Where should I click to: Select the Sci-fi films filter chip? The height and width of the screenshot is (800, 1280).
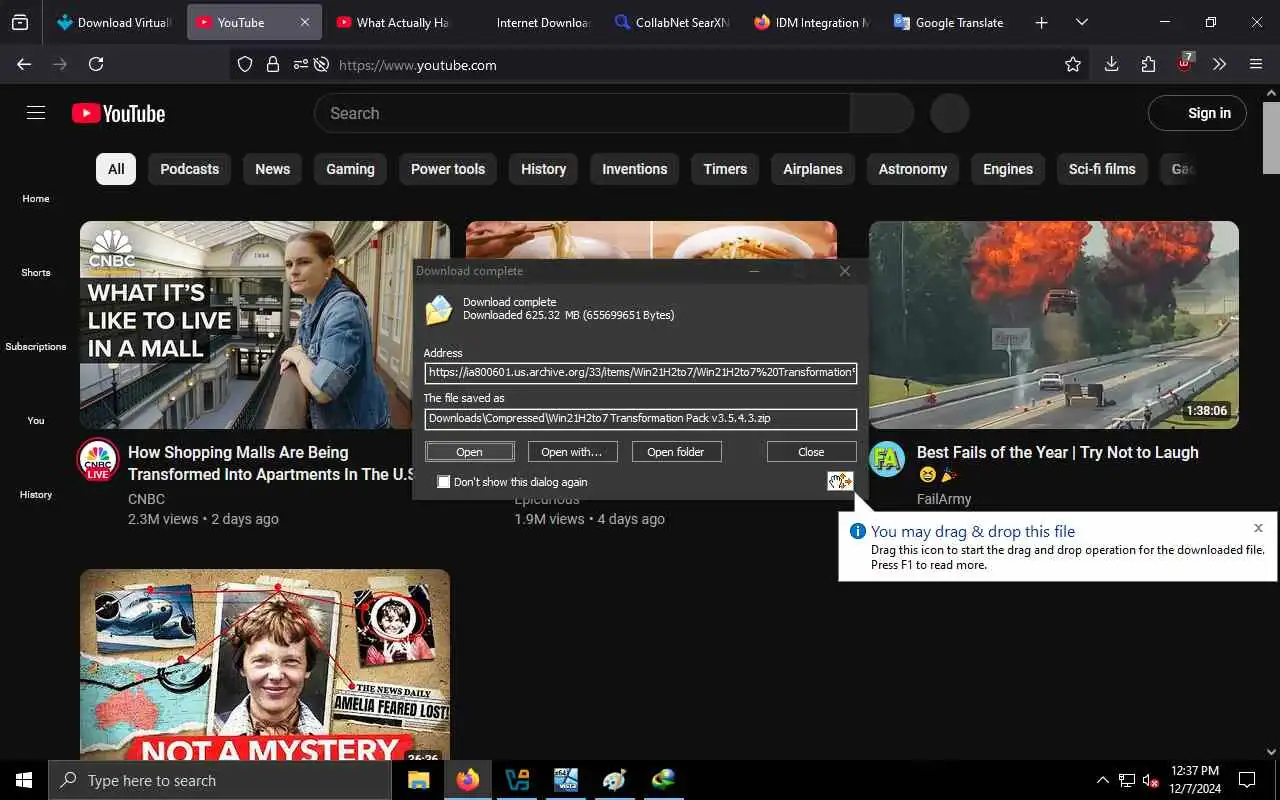pos(1102,169)
